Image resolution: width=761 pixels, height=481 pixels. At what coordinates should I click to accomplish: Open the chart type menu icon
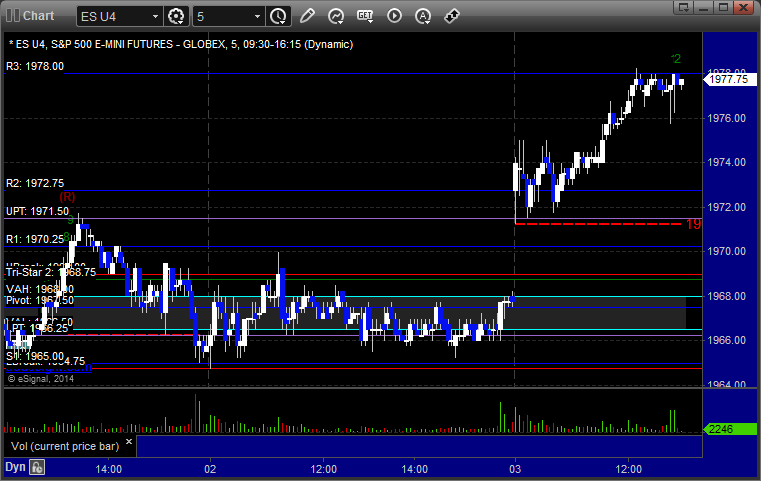336,16
